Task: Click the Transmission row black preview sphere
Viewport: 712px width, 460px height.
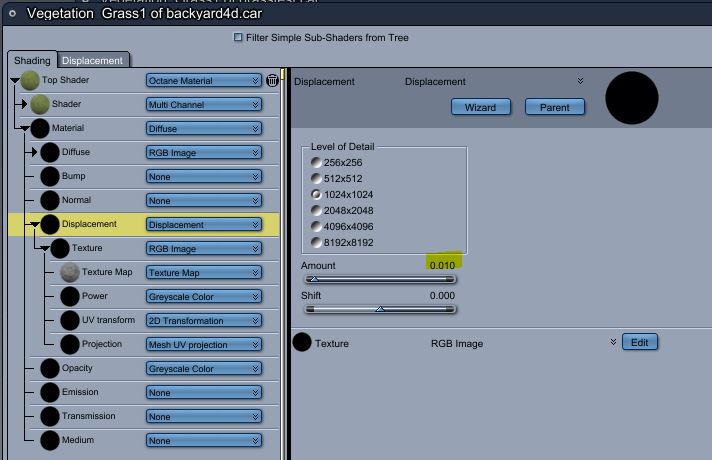Action: pos(50,416)
